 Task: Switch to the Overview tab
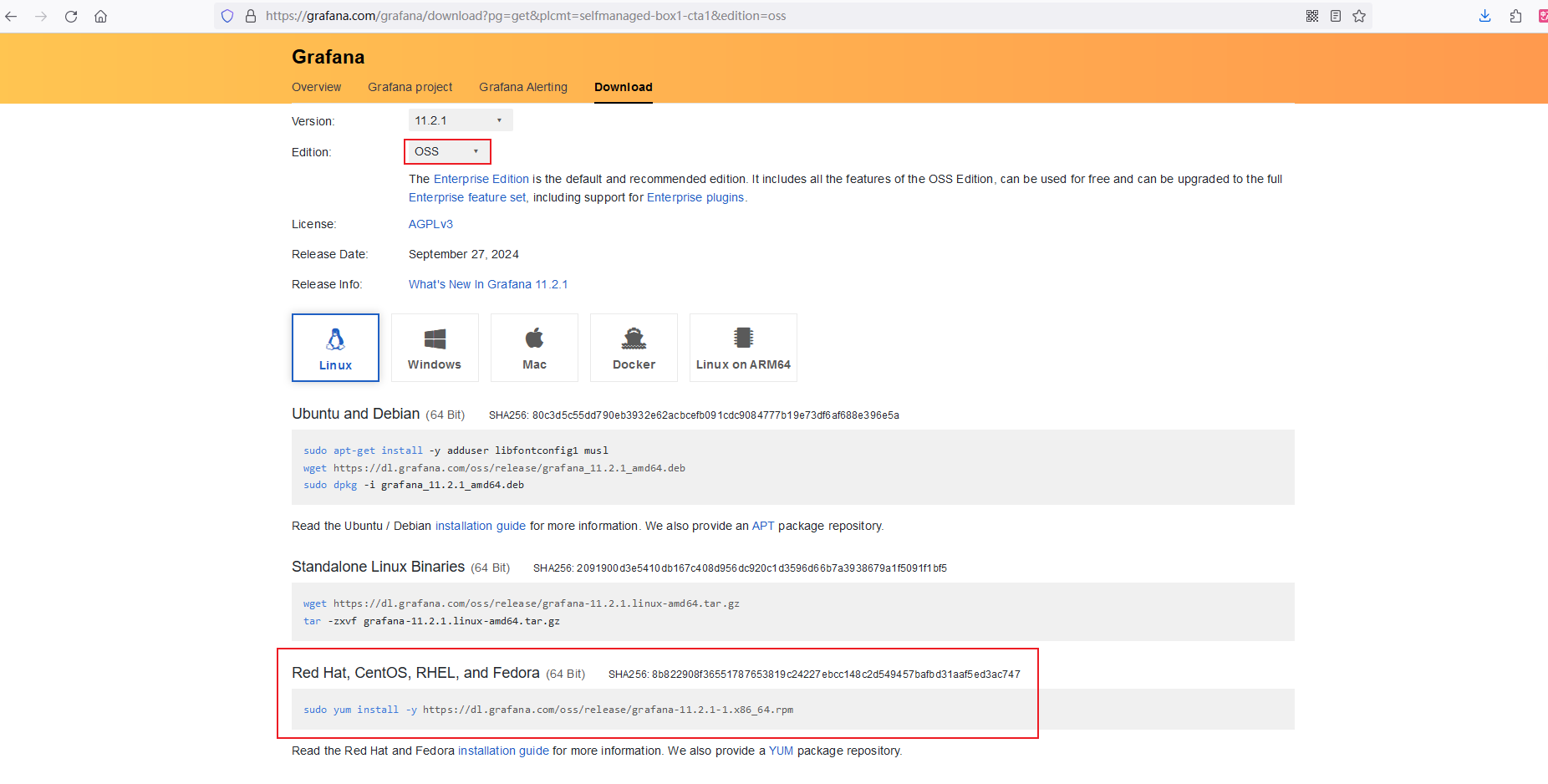click(x=316, y=87)
